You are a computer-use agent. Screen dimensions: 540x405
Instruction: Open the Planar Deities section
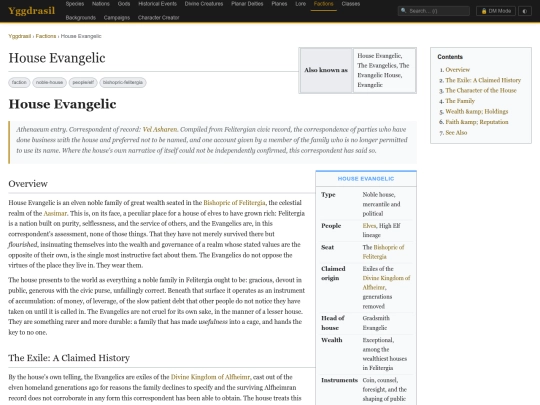click(x=247, y=4)
